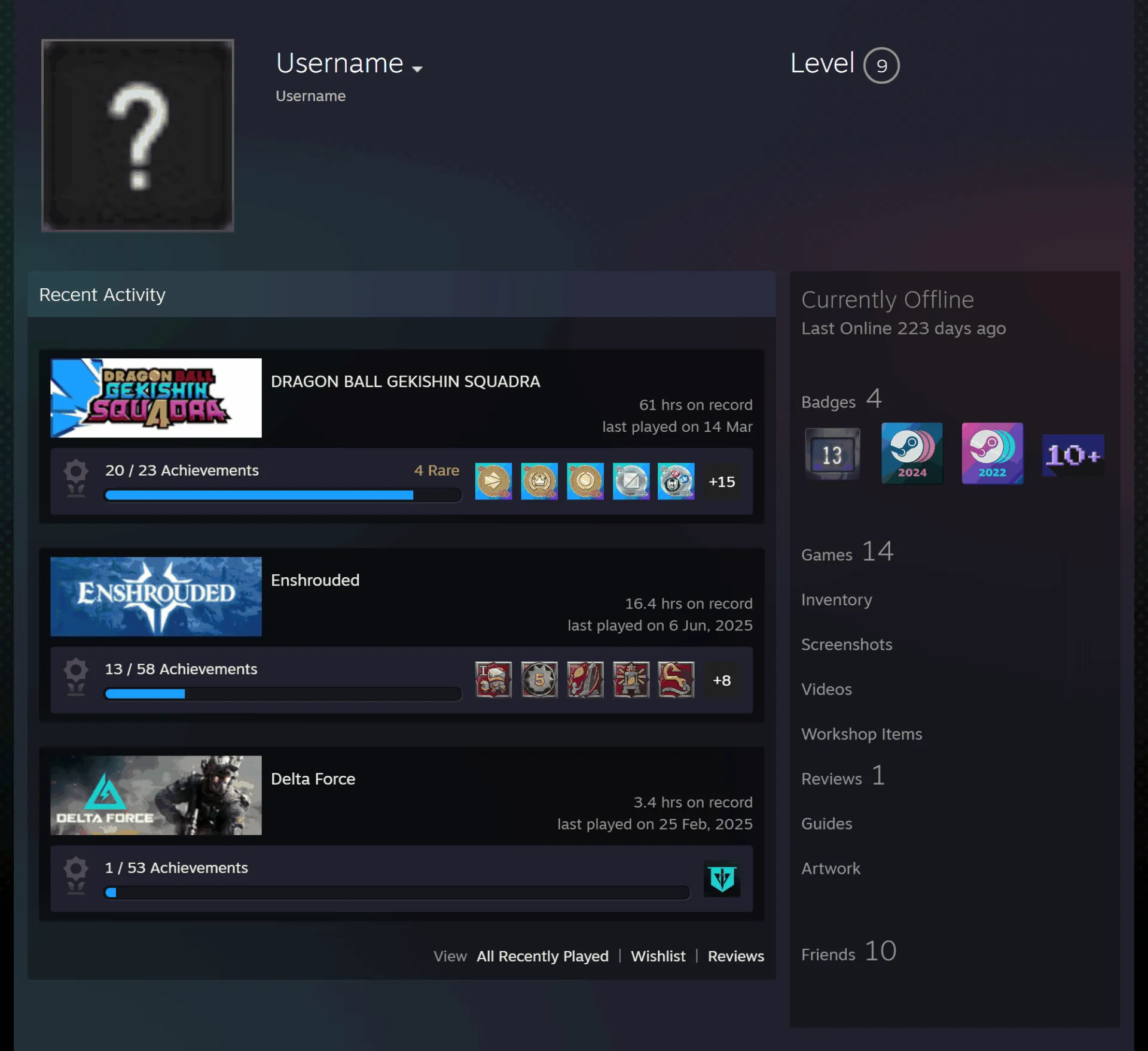
Task: Open the fourth Enshrouded tower achievement icon
Action: click(x=631, y=680)
